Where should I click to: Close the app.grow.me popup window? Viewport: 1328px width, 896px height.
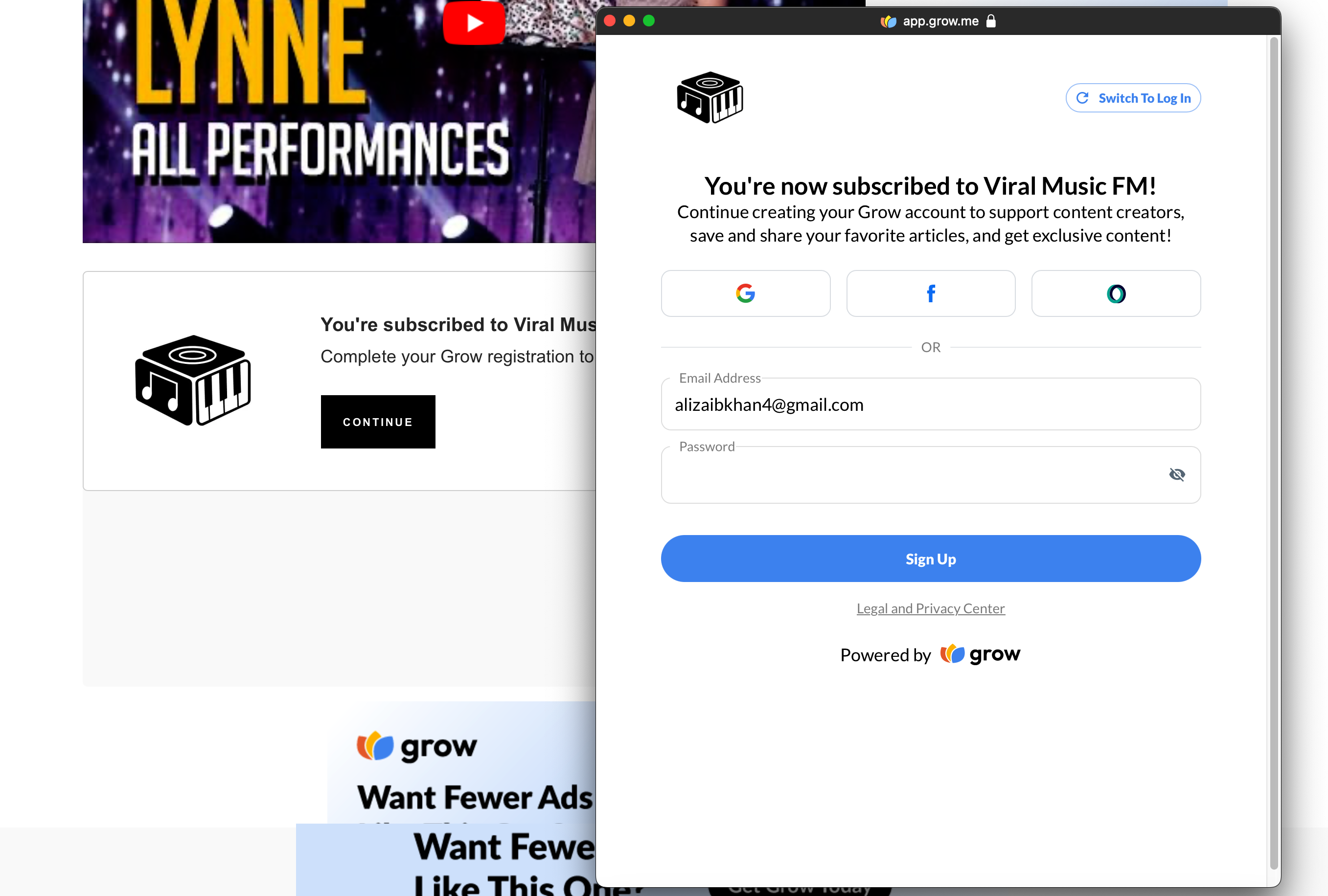(x=610, y=21)
